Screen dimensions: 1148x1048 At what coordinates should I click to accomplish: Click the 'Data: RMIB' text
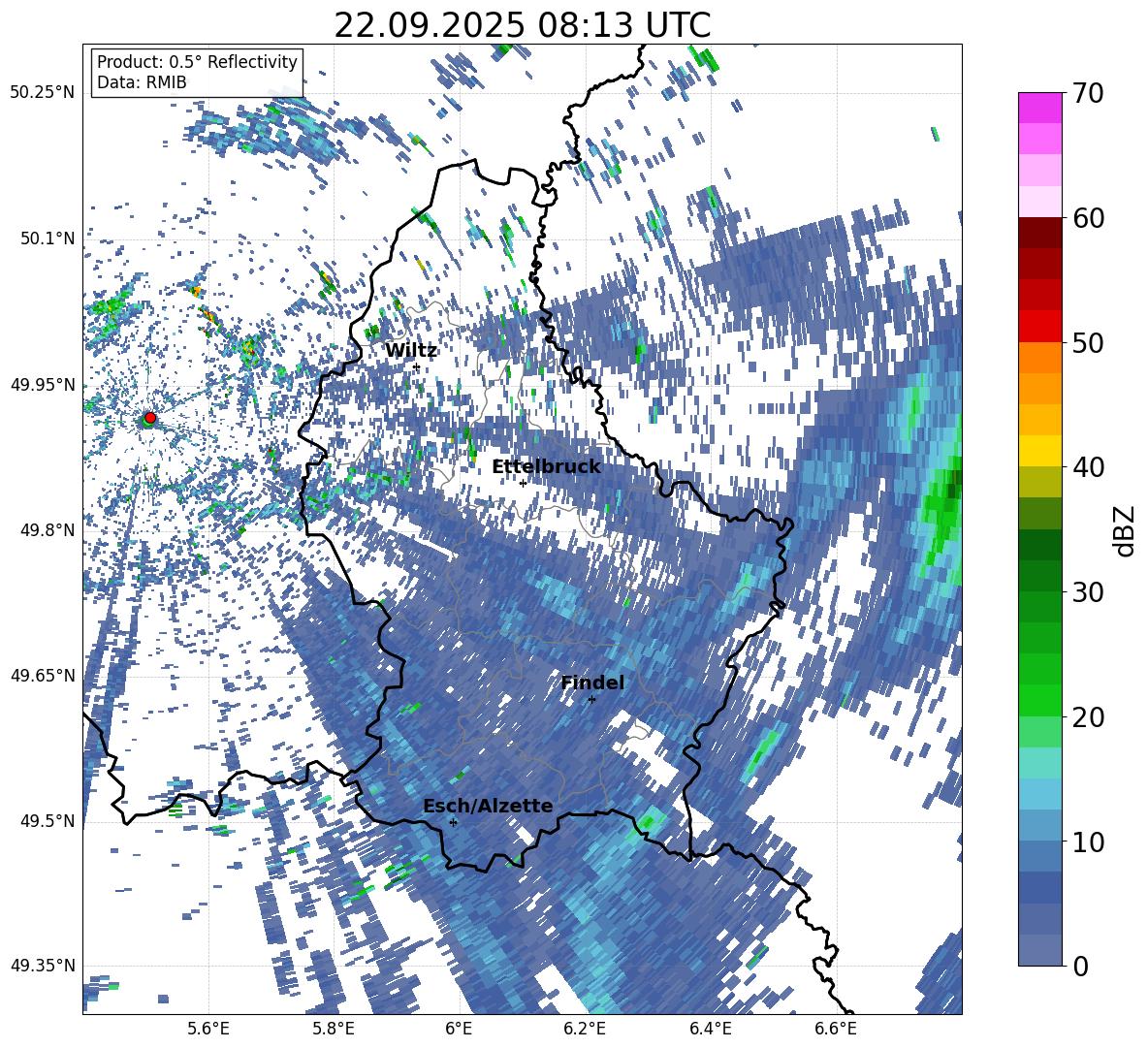coord(142,82)
